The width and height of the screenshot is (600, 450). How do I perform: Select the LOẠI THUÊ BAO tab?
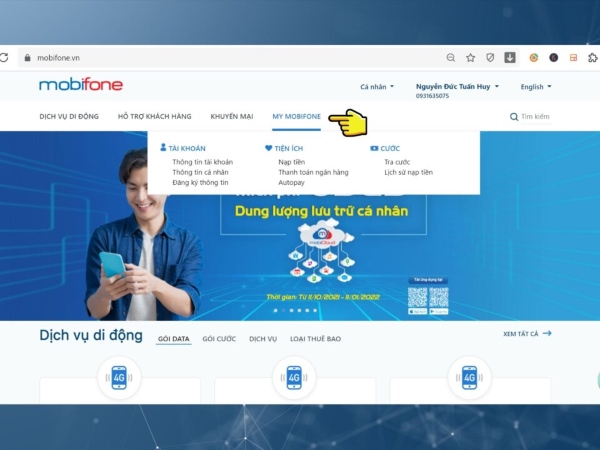point(315,339)
